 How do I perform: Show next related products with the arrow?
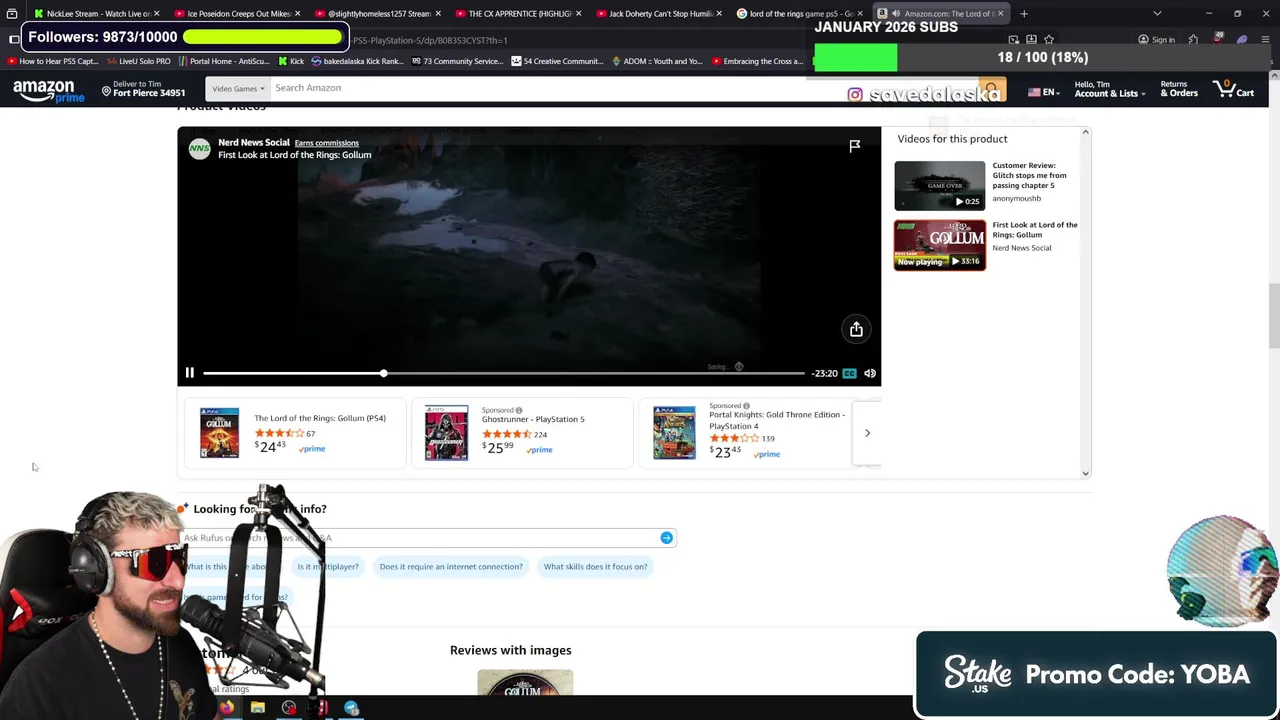(x=867, y=433)
